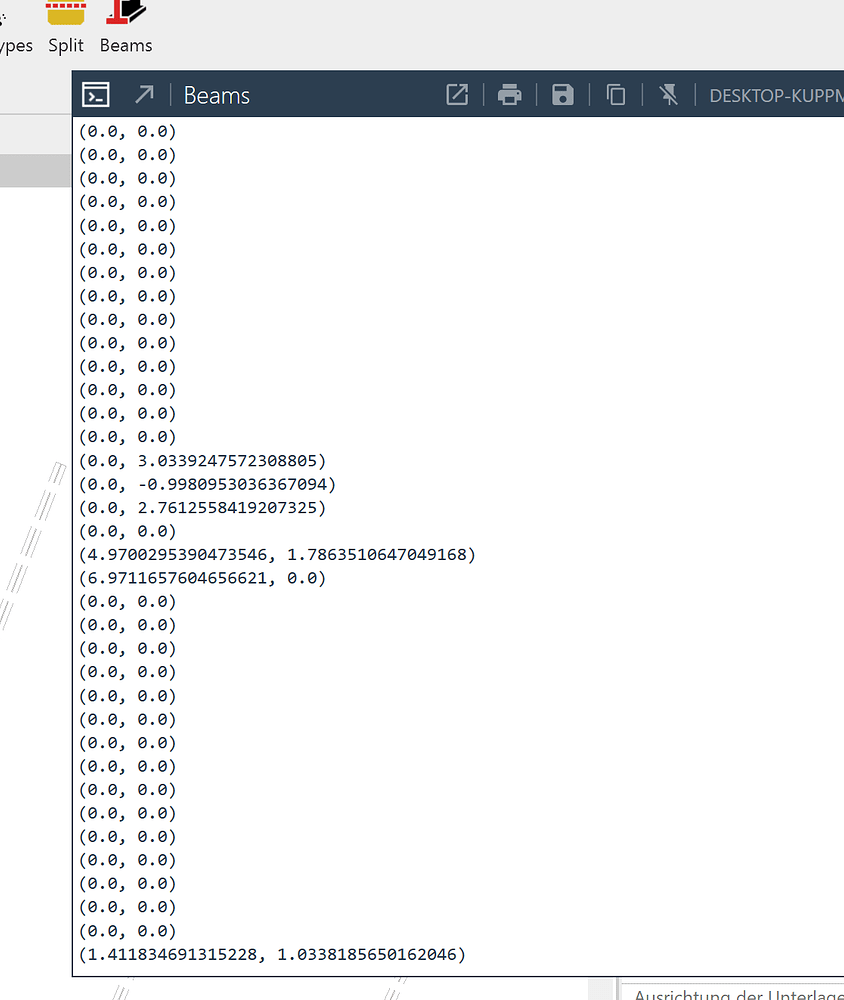Click the output line with 6.9711657604656621
The image size is (844, 1000).
click(202, 578)
